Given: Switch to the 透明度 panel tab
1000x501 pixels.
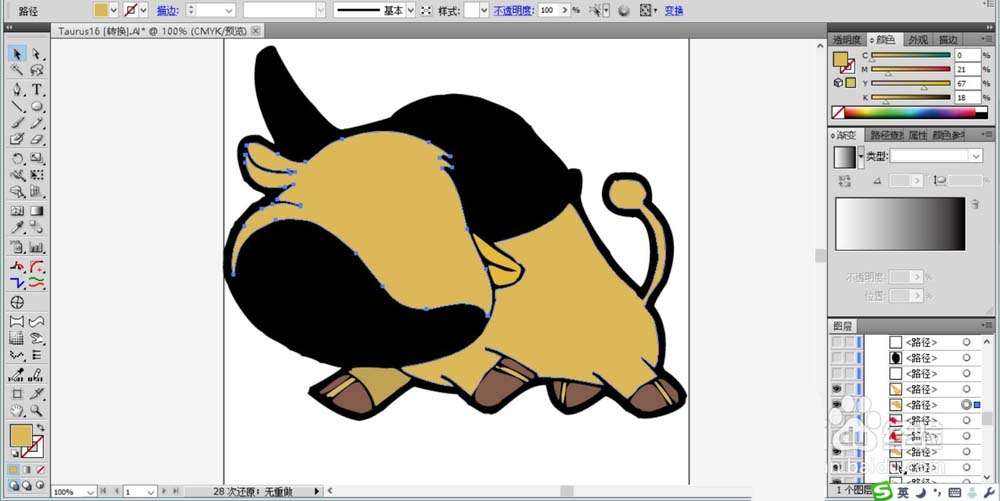Looking at the screenshot, I should click(846, 40).
